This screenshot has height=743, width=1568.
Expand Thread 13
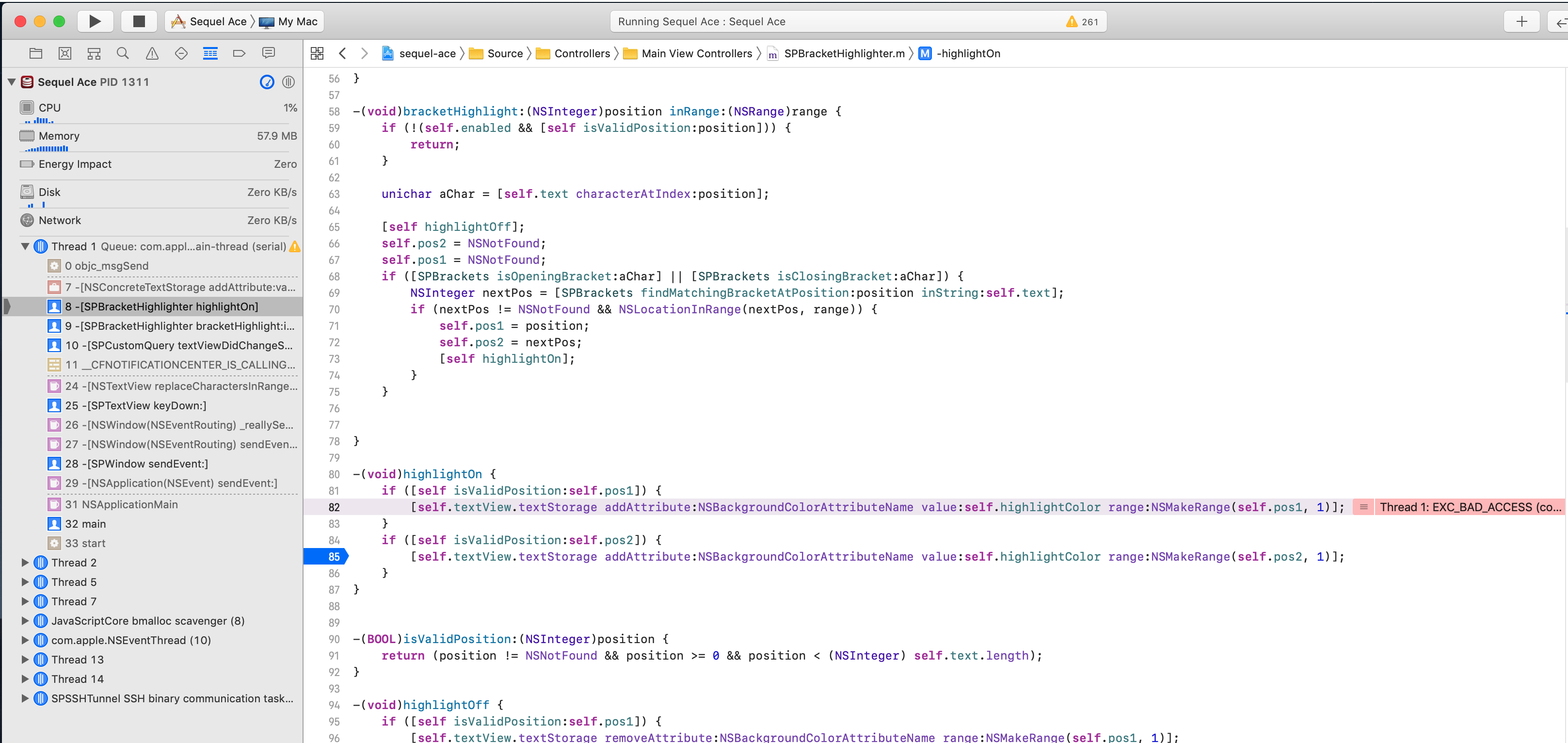[x=25, y=660]
